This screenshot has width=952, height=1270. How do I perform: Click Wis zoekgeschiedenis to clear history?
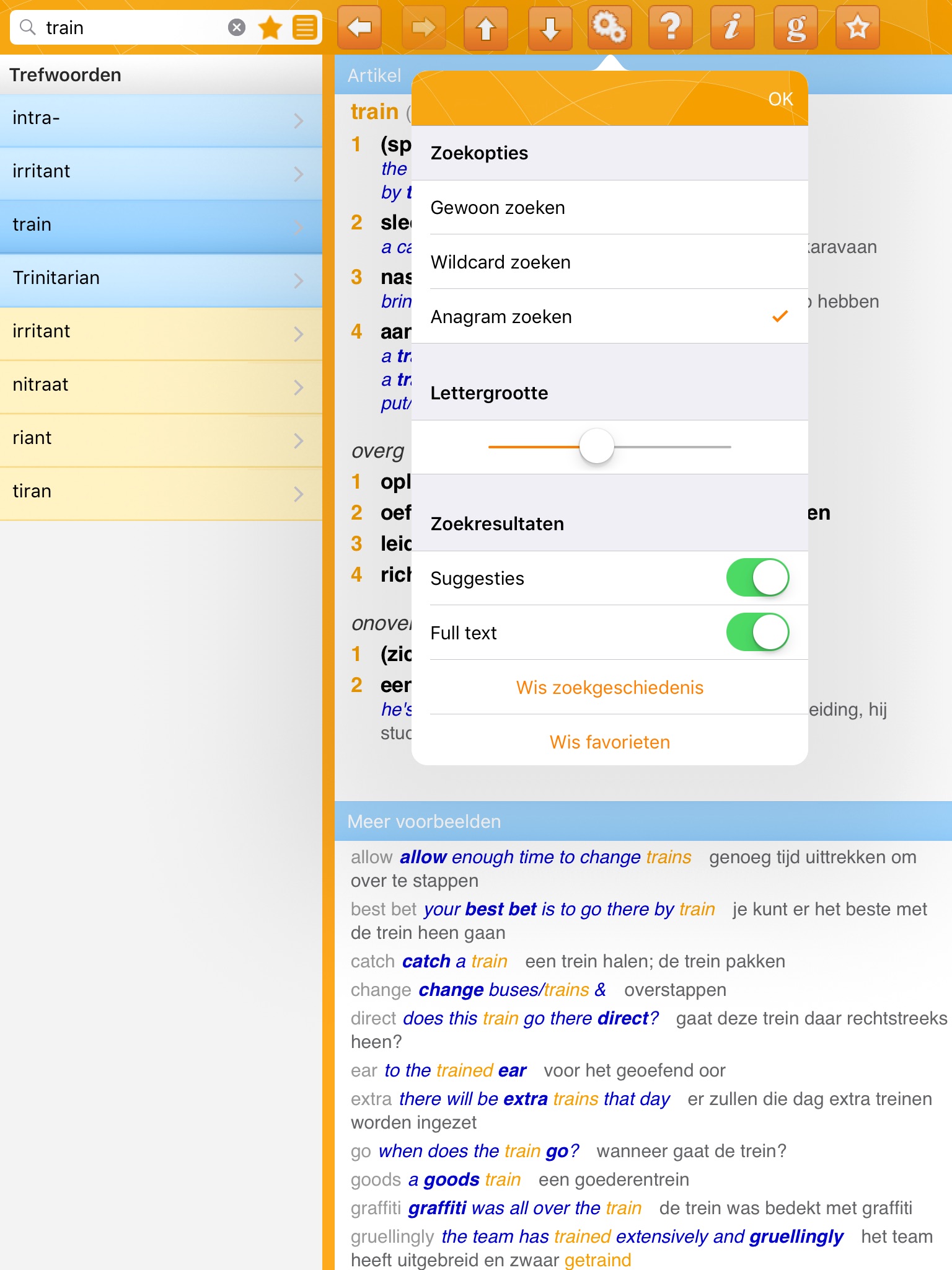pos(610,688)
